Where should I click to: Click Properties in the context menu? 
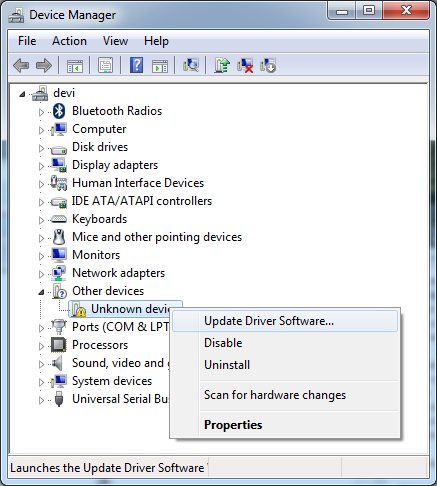(x=233, y=425)
